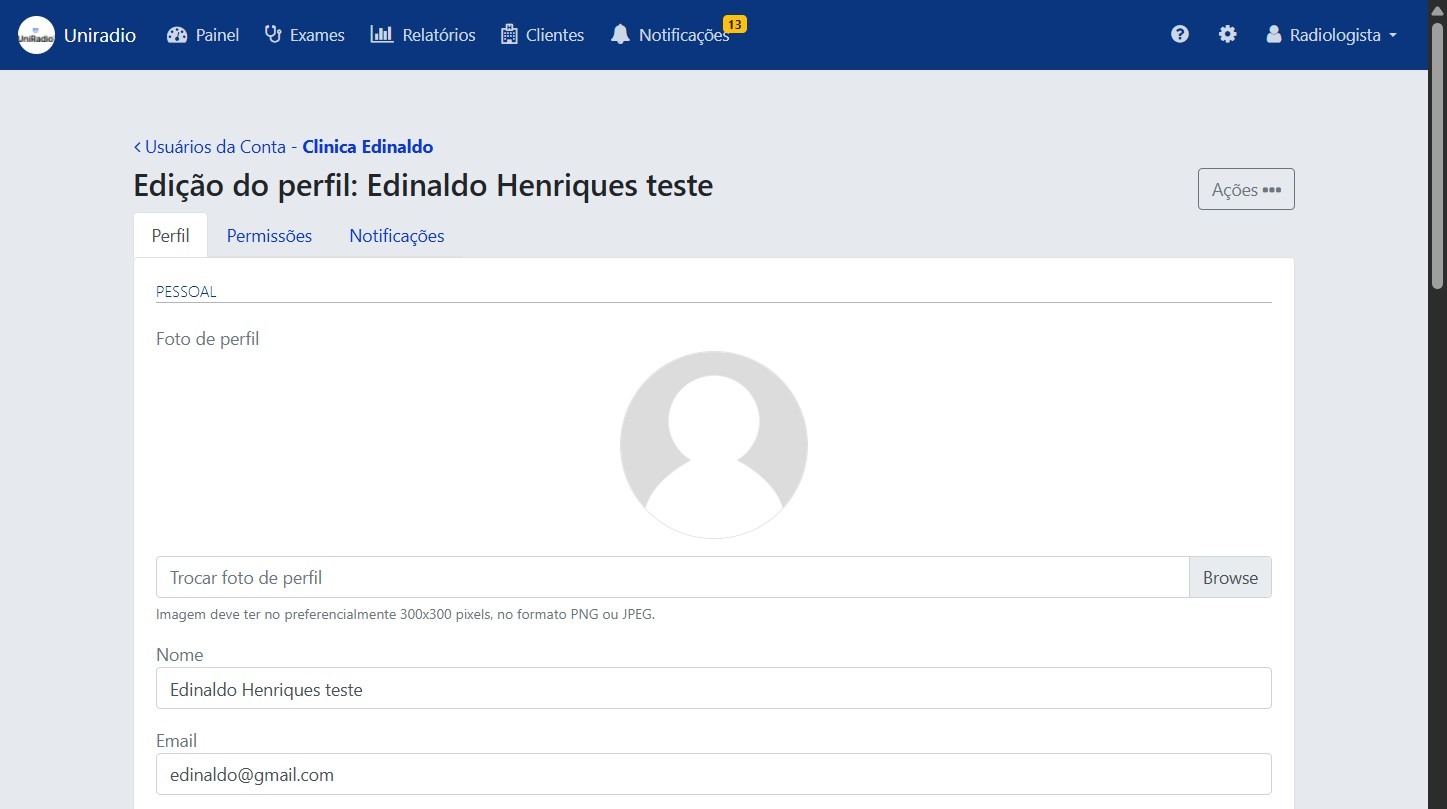Select the Email field with edinaldo@gmail.com
This screenshot has width=1447, height=809.
[713, 774]
